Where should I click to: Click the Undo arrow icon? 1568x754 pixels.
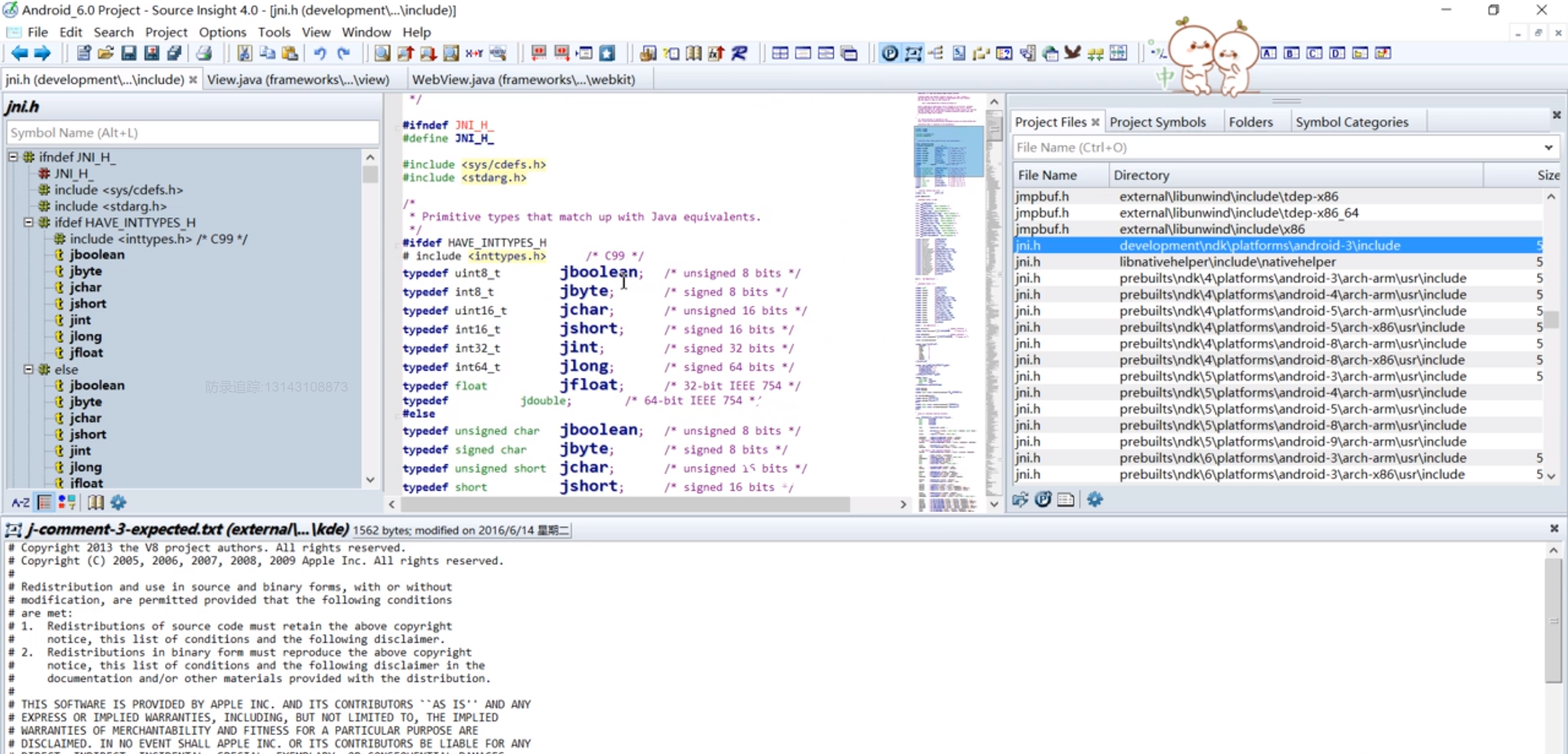(320, 53)
